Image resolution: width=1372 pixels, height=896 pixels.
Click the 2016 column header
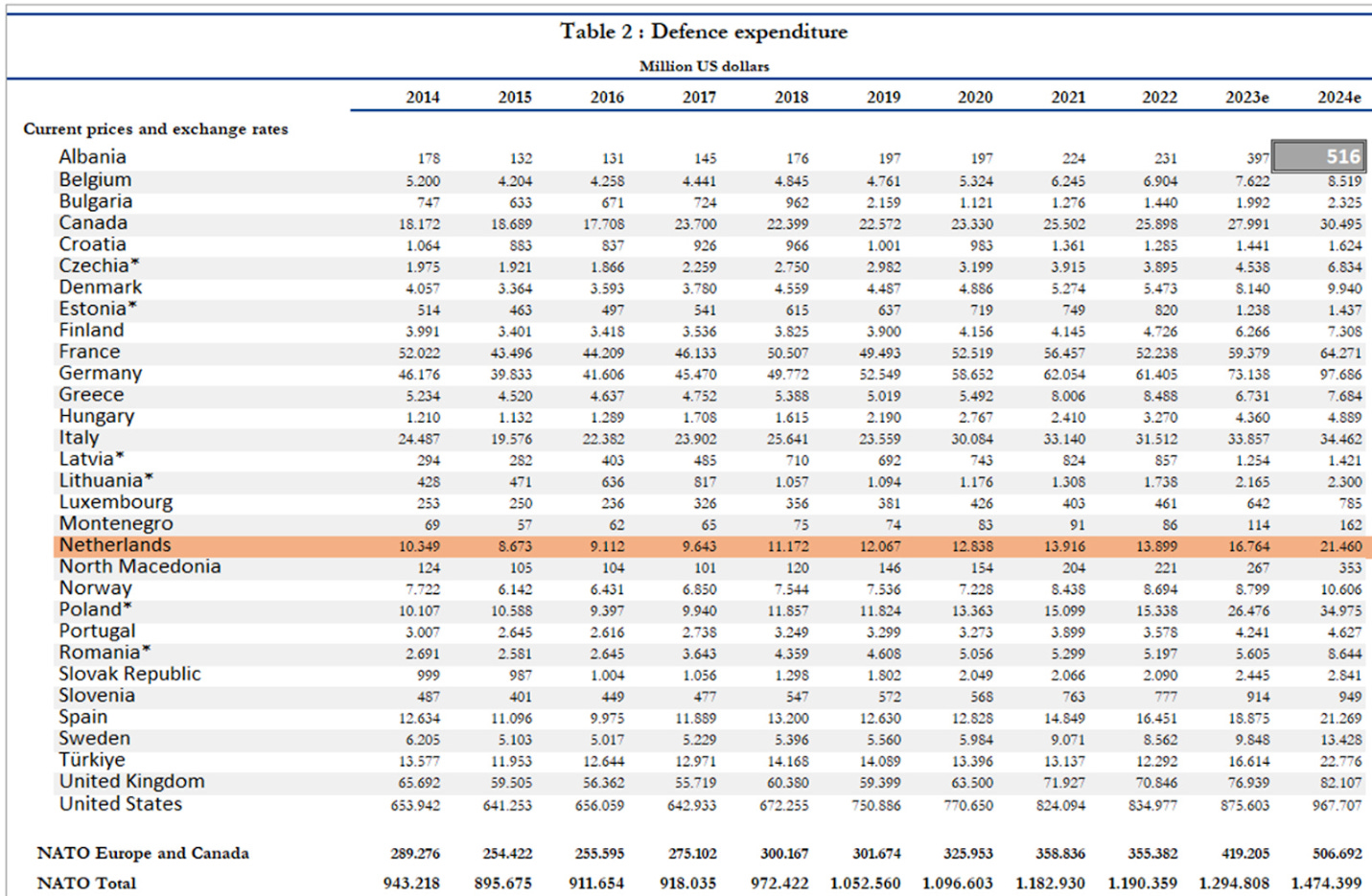(x=607, y=97)
